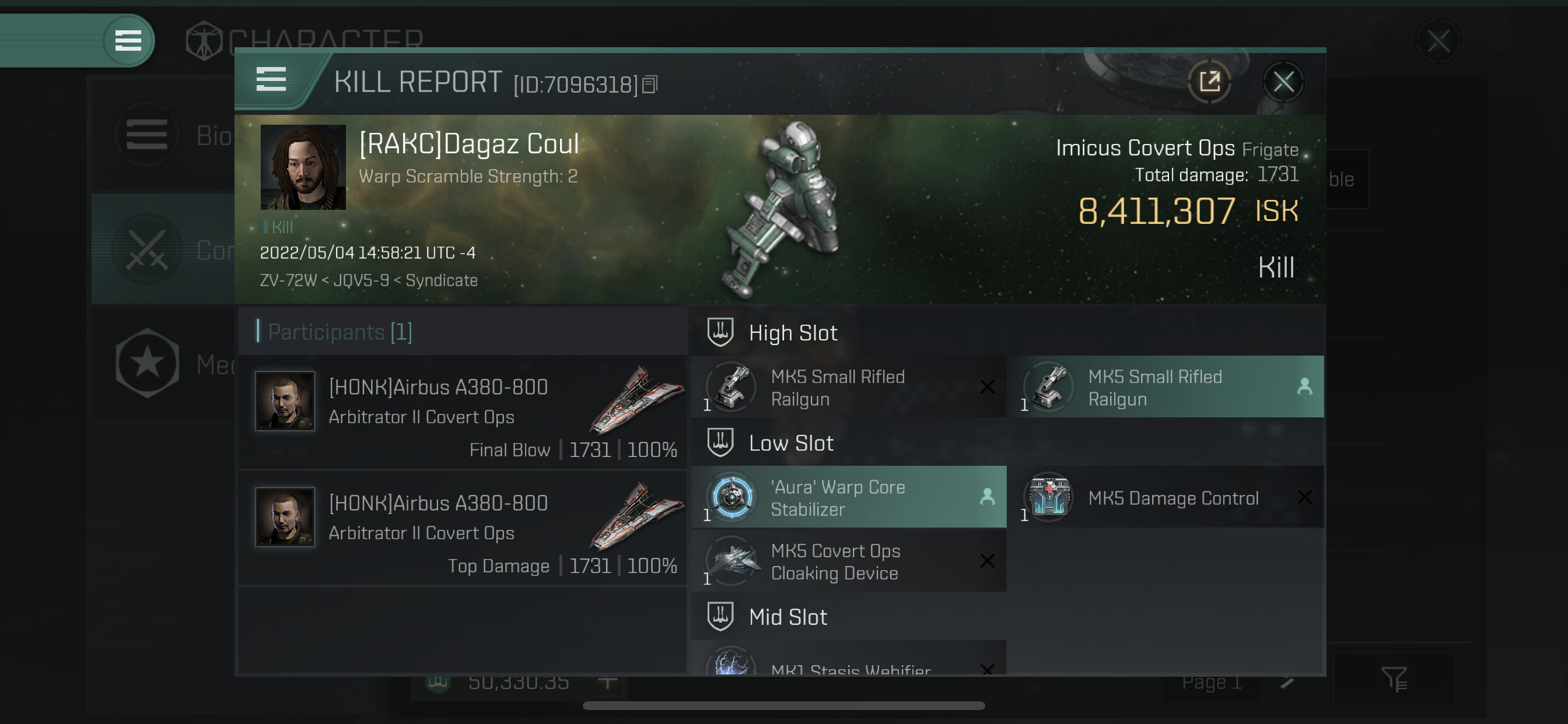
Task: Switch to the Medals tab with star
Action: [x=164, y=364]
